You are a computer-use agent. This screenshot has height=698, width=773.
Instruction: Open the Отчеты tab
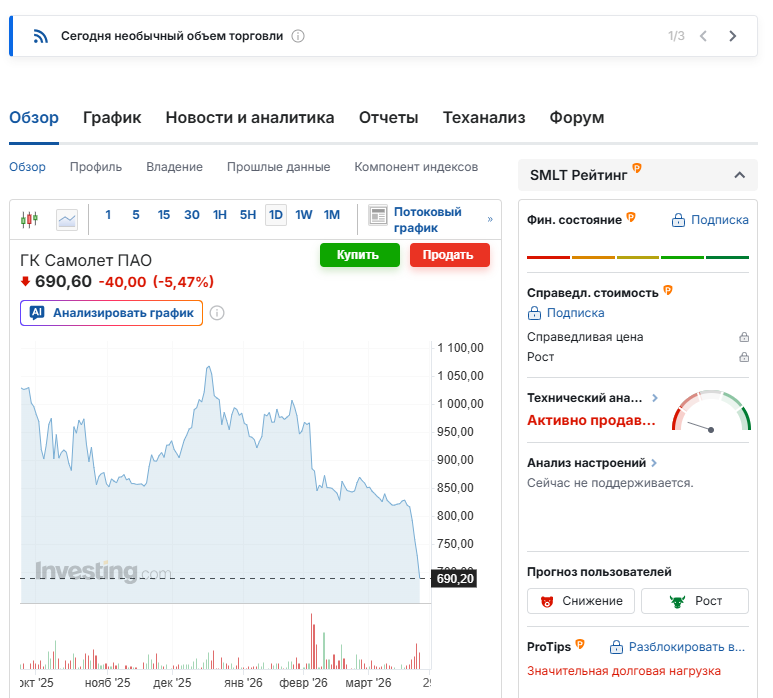click(388, 117)
